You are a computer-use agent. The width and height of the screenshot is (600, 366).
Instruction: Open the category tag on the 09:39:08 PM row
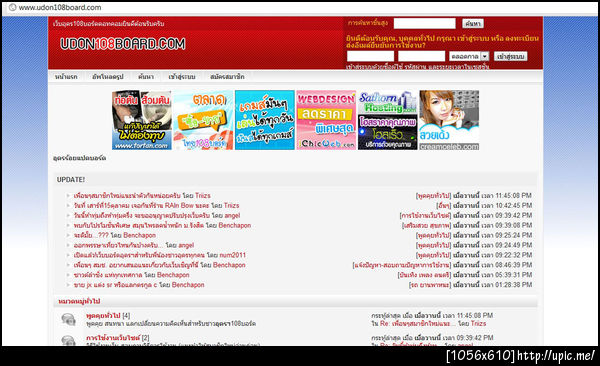426,225
